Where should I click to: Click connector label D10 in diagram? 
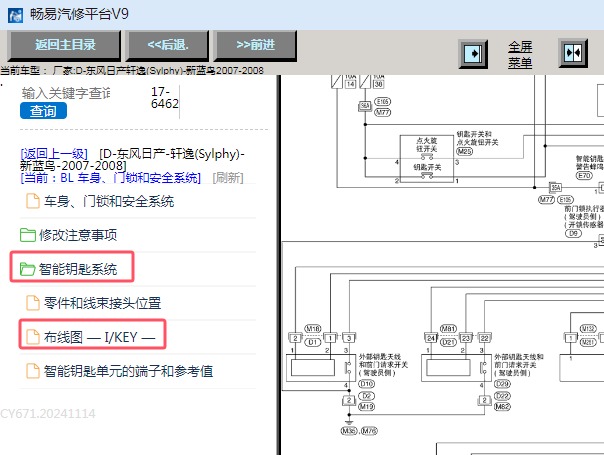coord(366,384)
